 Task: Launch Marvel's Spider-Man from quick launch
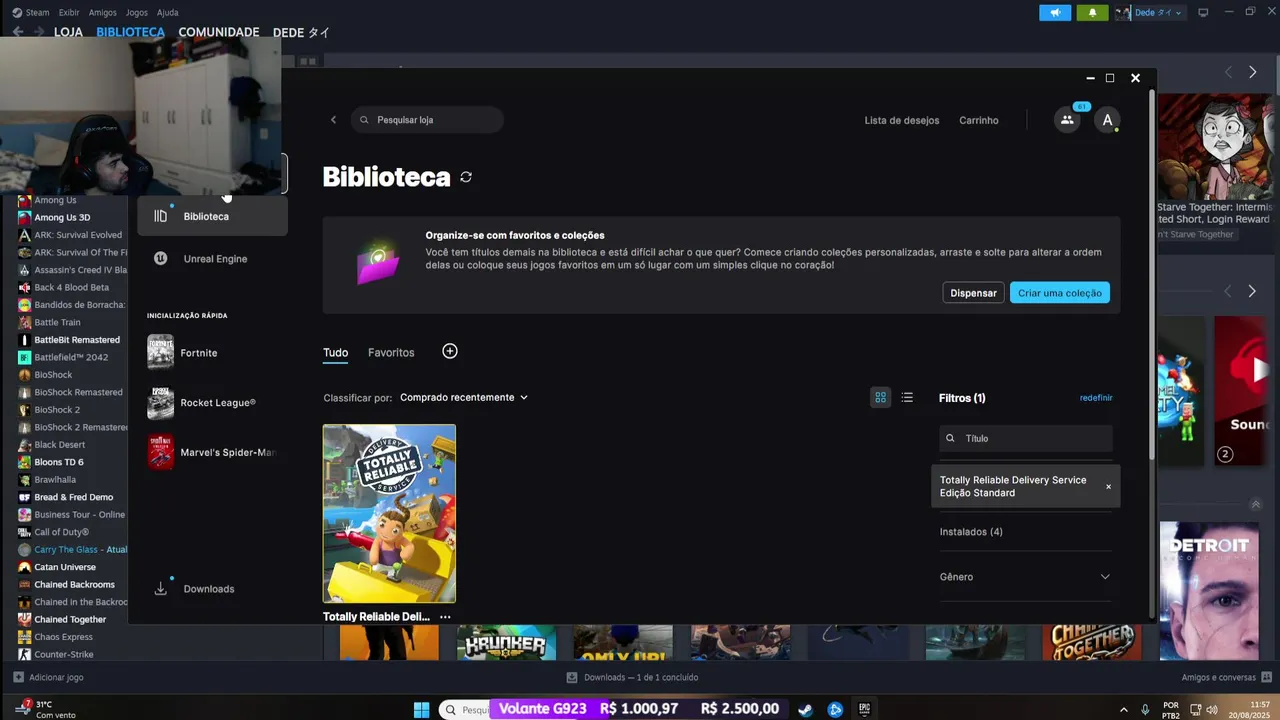click(x=212, y=452)
